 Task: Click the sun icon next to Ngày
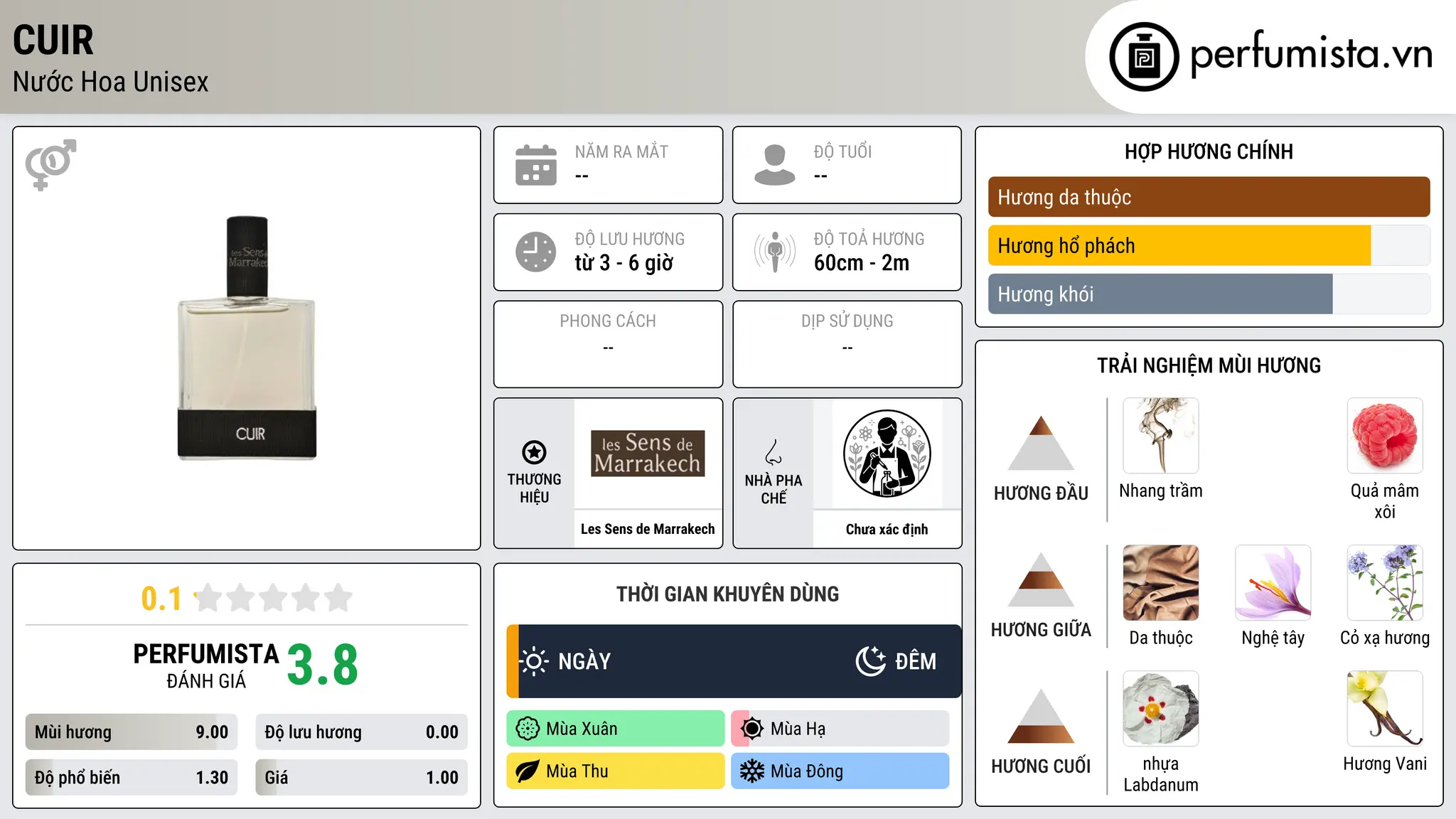tap(533, 661)
